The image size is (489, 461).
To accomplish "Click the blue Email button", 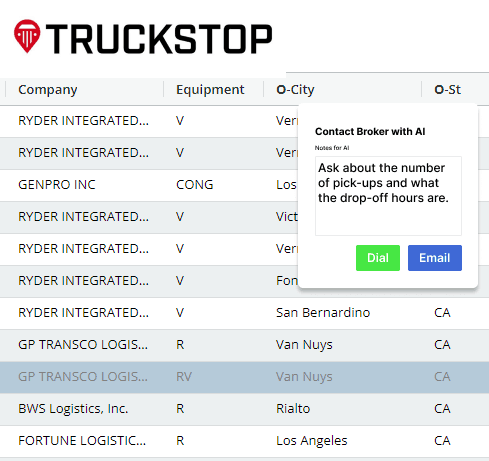I will (435, 258).
